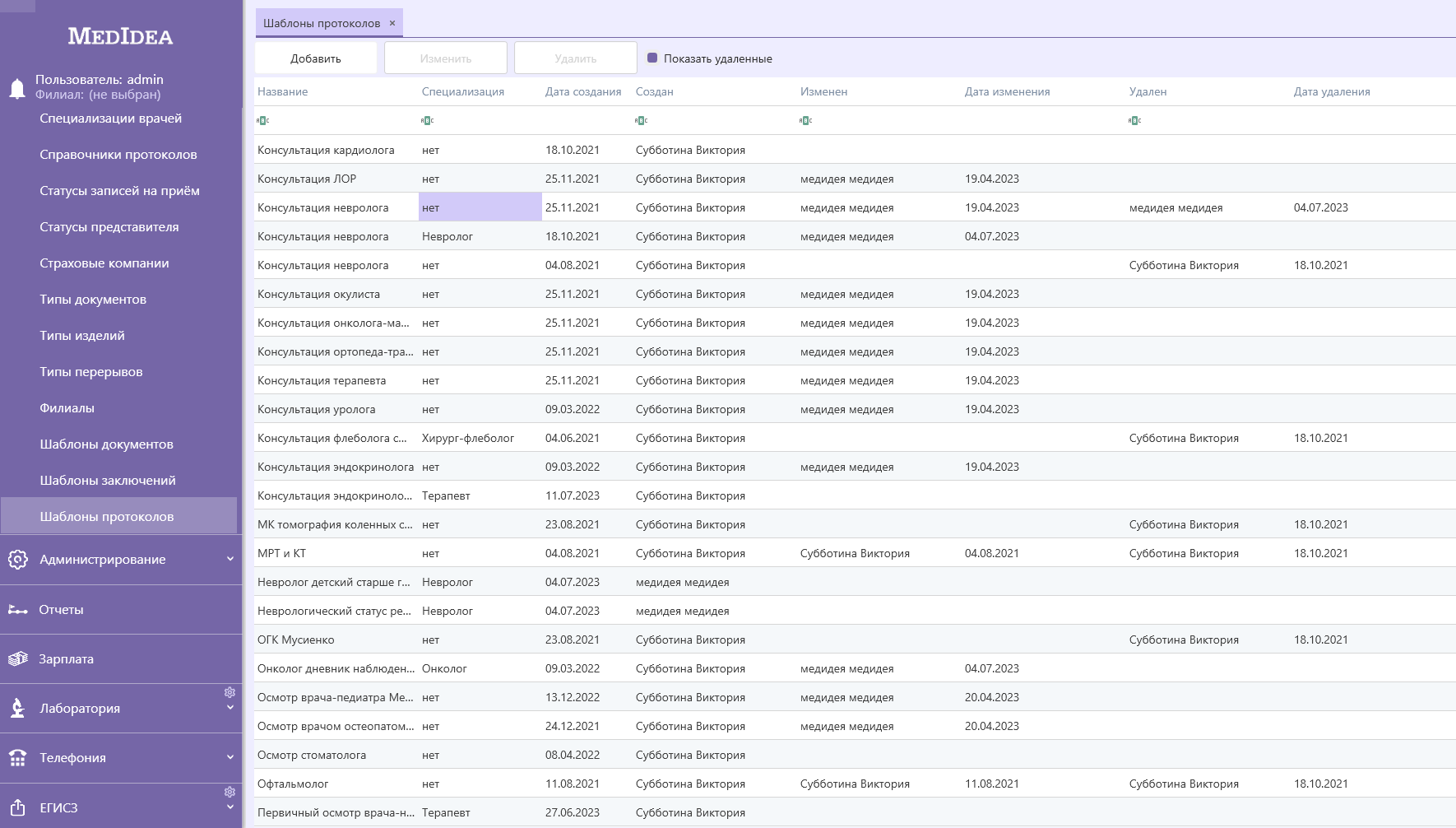Expand the Администрирование section chevron
Image resolution: width=1456 pixels, height=828 pixels.
point(230,559)
